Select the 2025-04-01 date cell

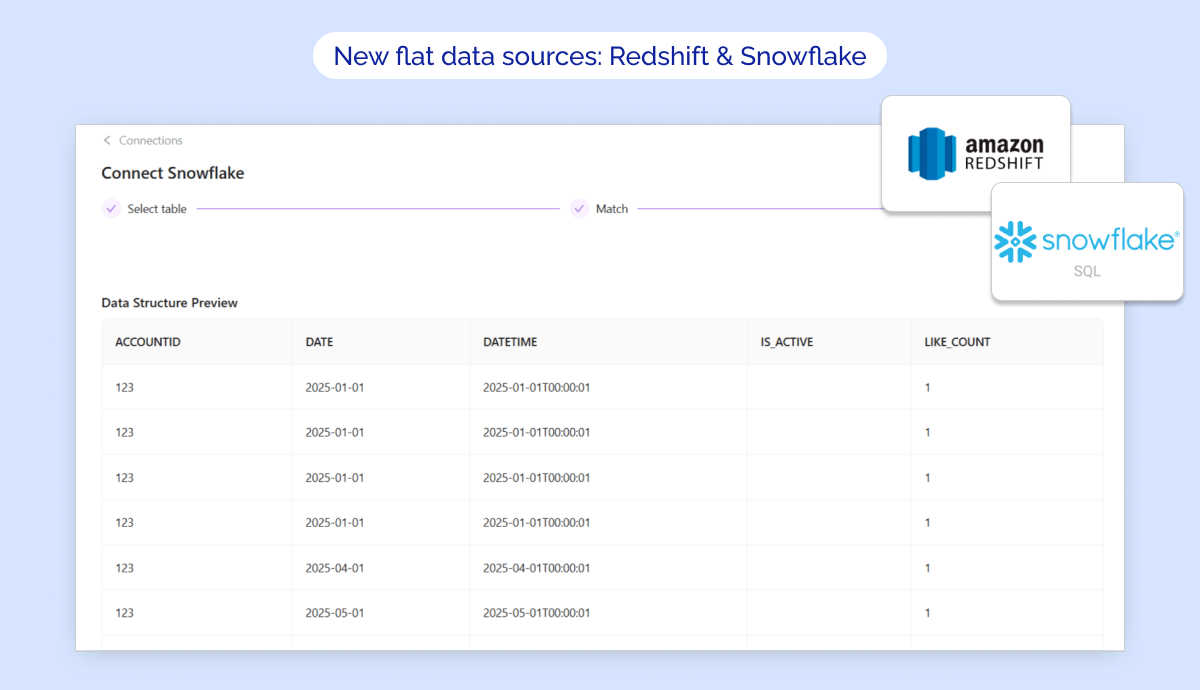(334, 568)
